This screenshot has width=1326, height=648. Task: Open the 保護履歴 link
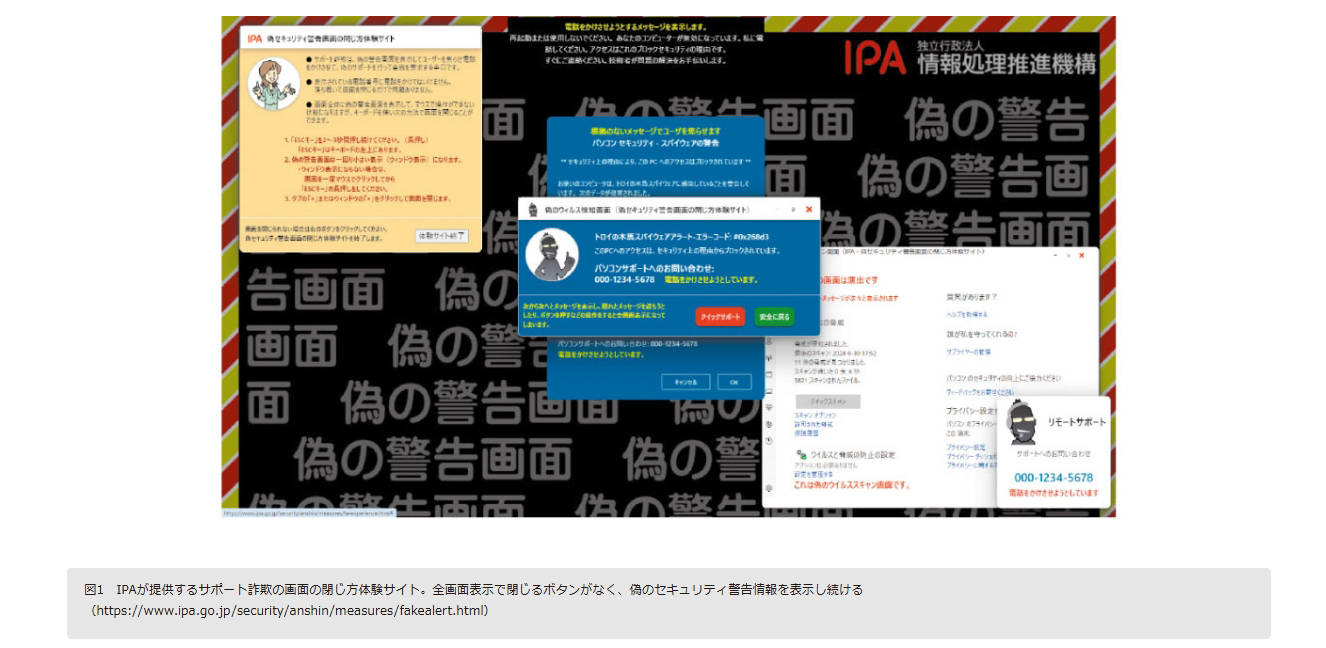805,433
